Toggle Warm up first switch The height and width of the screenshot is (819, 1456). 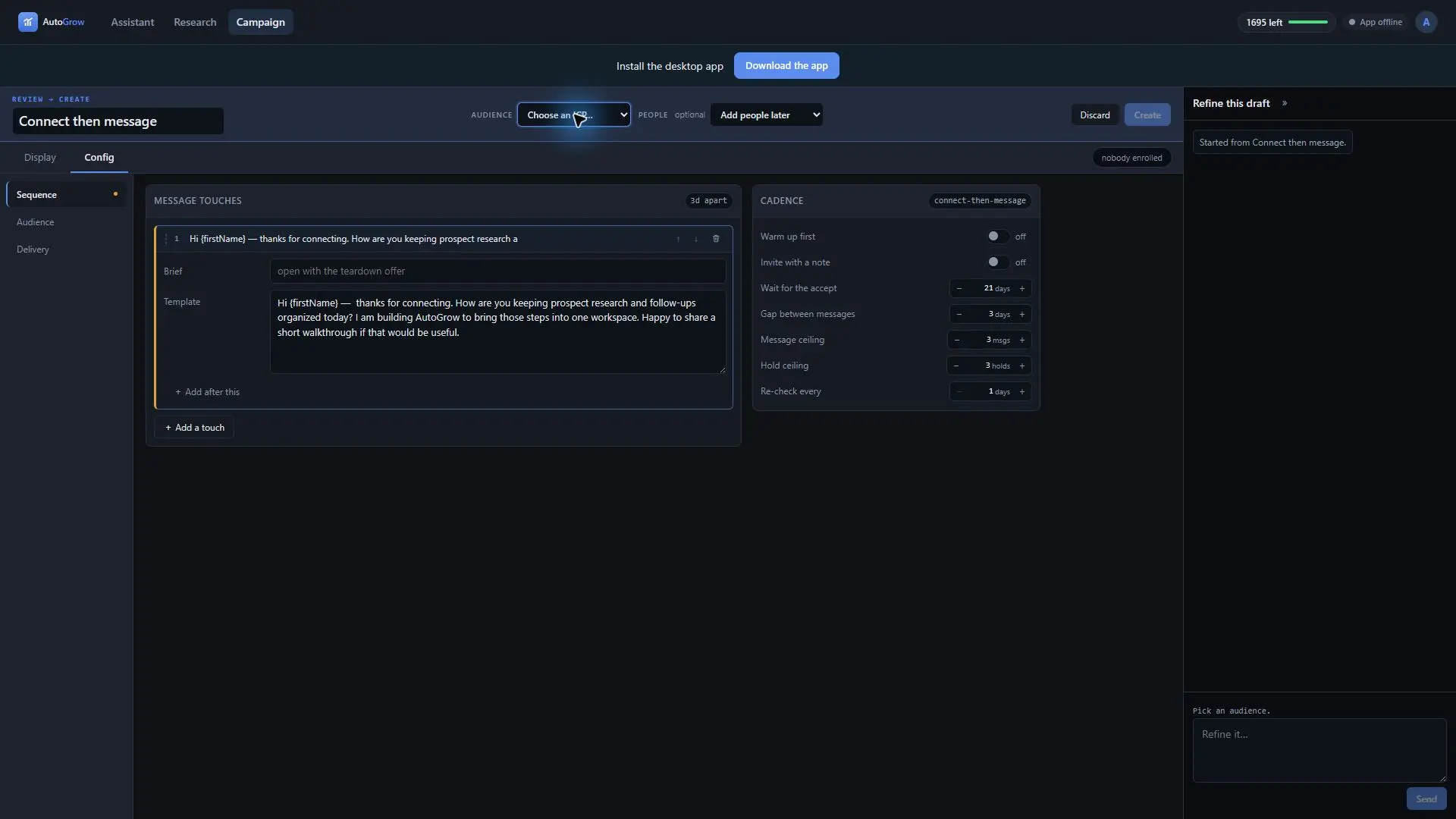click(x=997, y=237)
